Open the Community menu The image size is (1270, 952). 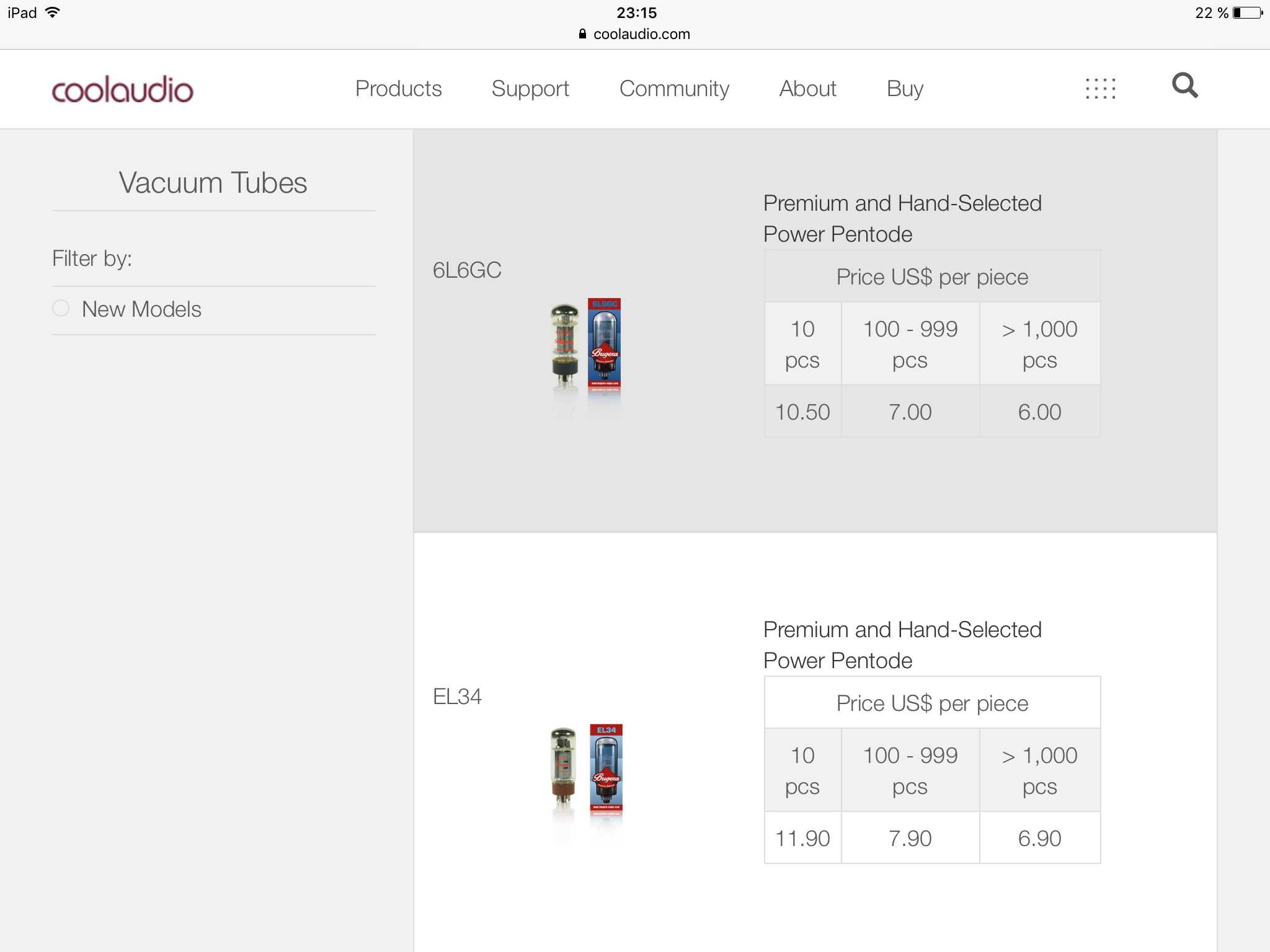coord(674,89)
